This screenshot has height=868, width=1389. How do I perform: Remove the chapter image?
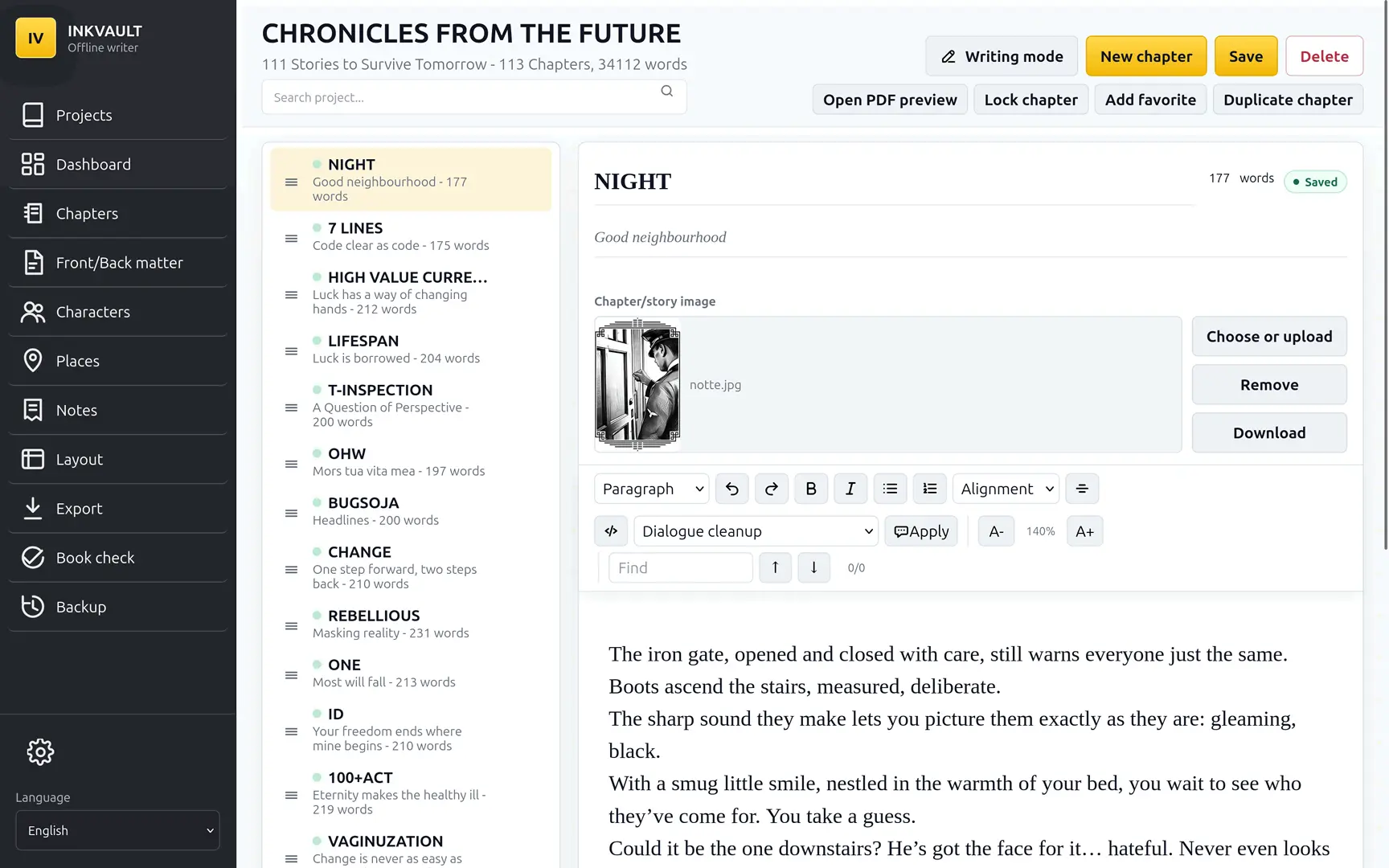(x=1269, y=384)
